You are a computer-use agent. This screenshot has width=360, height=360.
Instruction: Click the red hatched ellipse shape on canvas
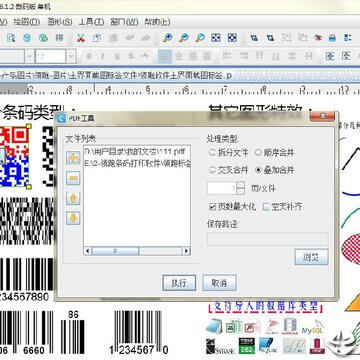tap(352, 249)
